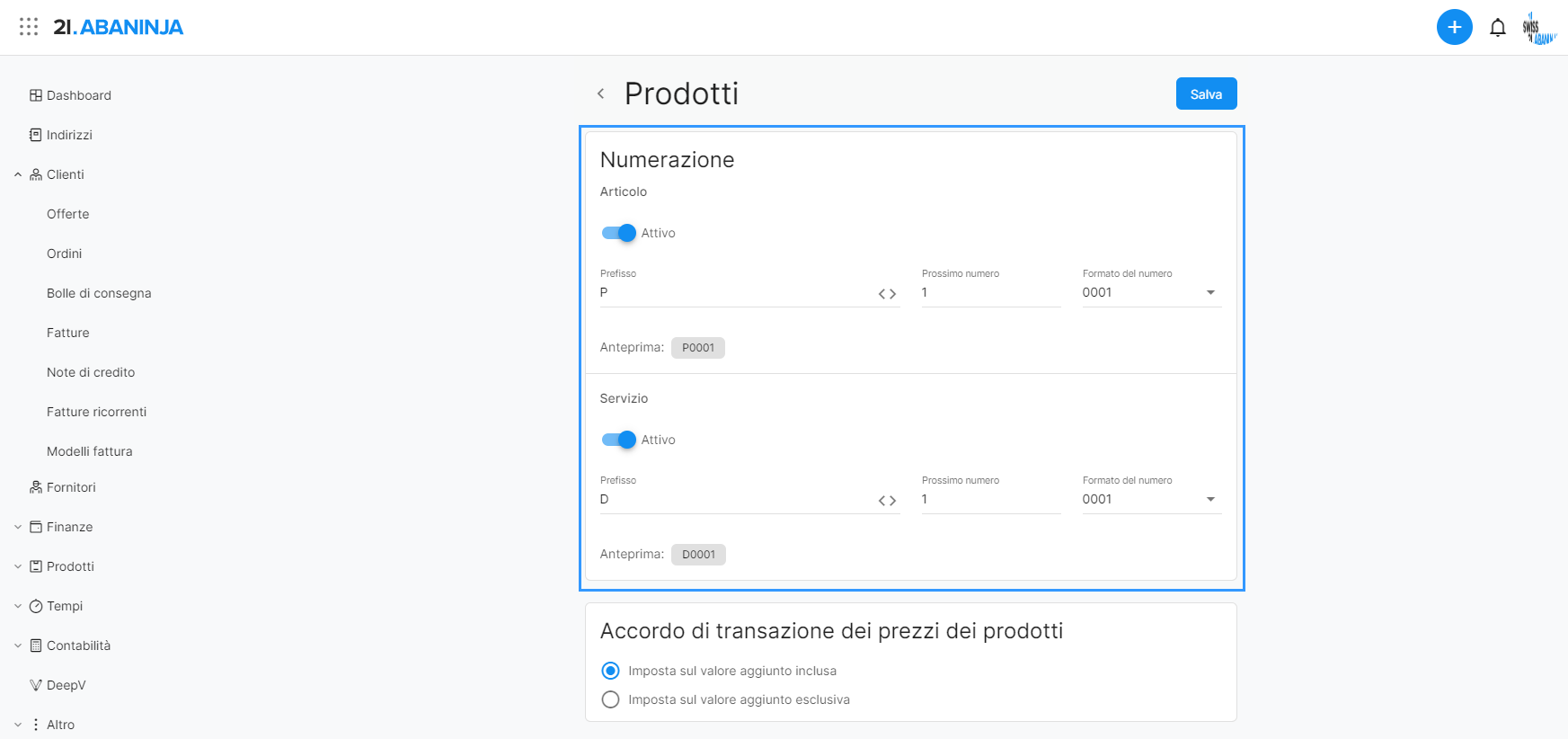Open Offerte in the sidebar

click(x=68, y=214)
